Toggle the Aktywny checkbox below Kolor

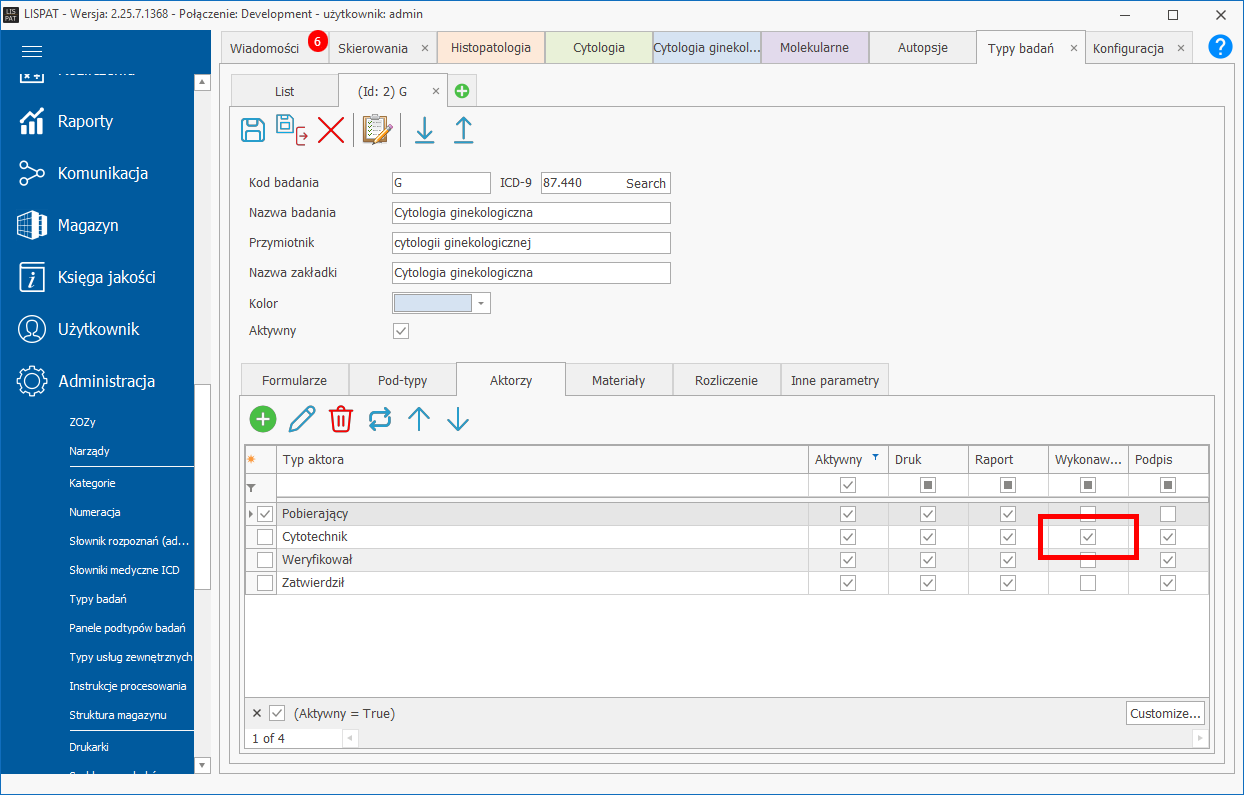[401, 331]
